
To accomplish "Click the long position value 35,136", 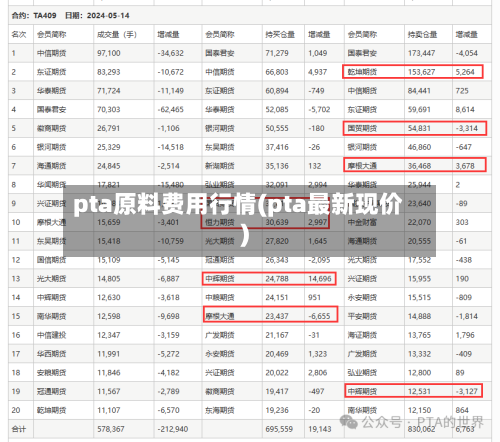I will [277, 166].
